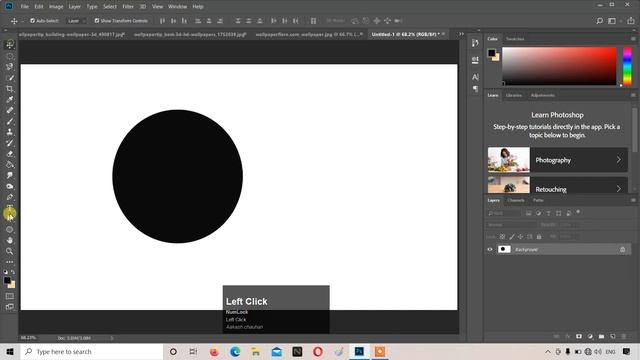Open the Search icon in options bar
This screenshot has width=640, height=360.
599,21
